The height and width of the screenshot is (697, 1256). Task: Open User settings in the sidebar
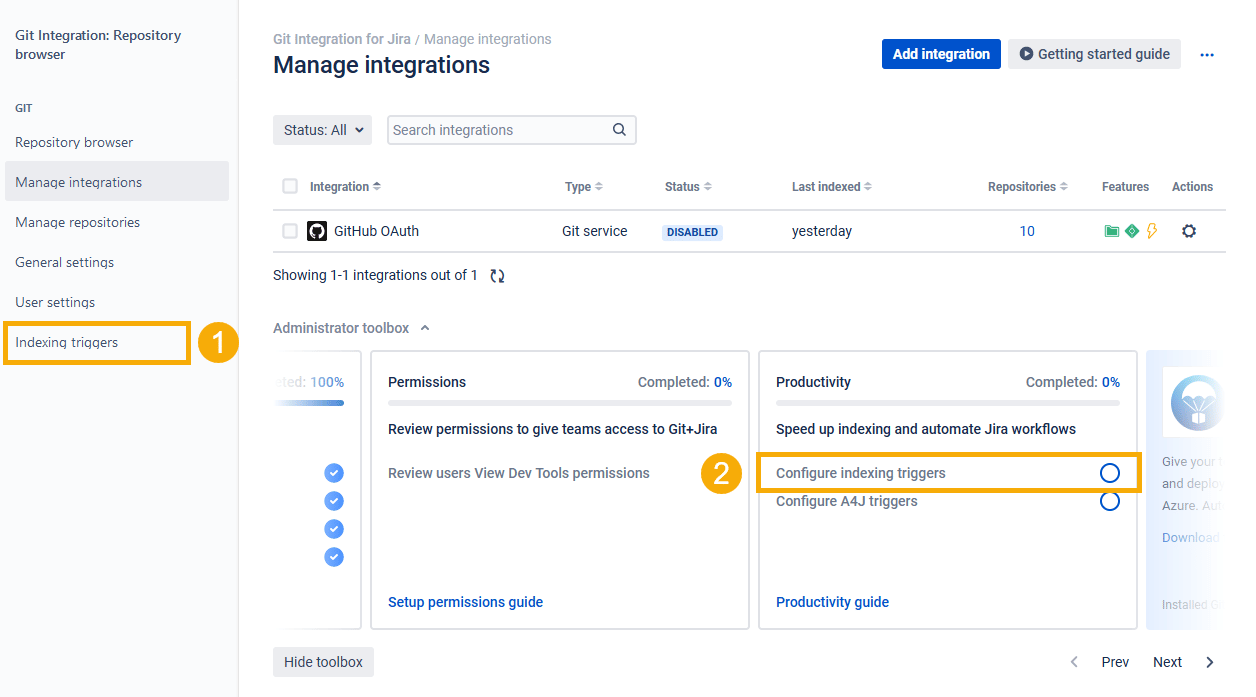point(55,302)
